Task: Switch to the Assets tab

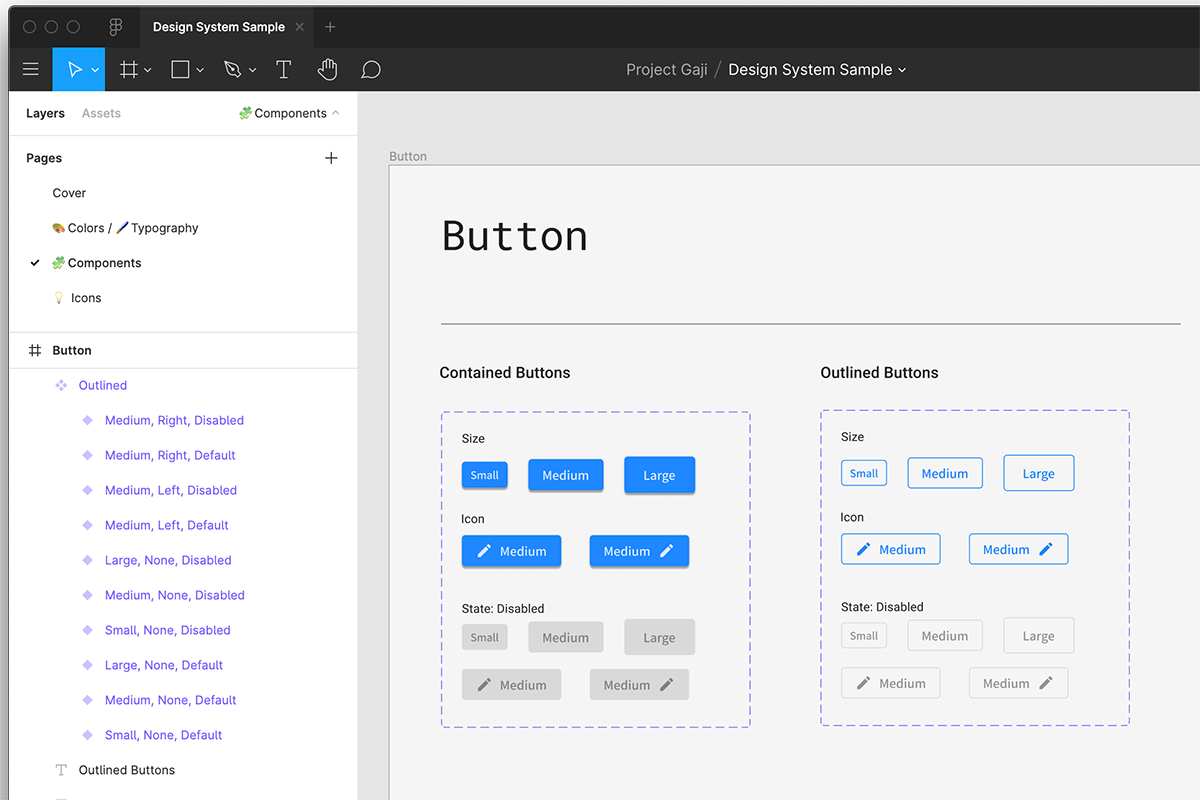Action: pyautogui.click(x=101, y=113)
